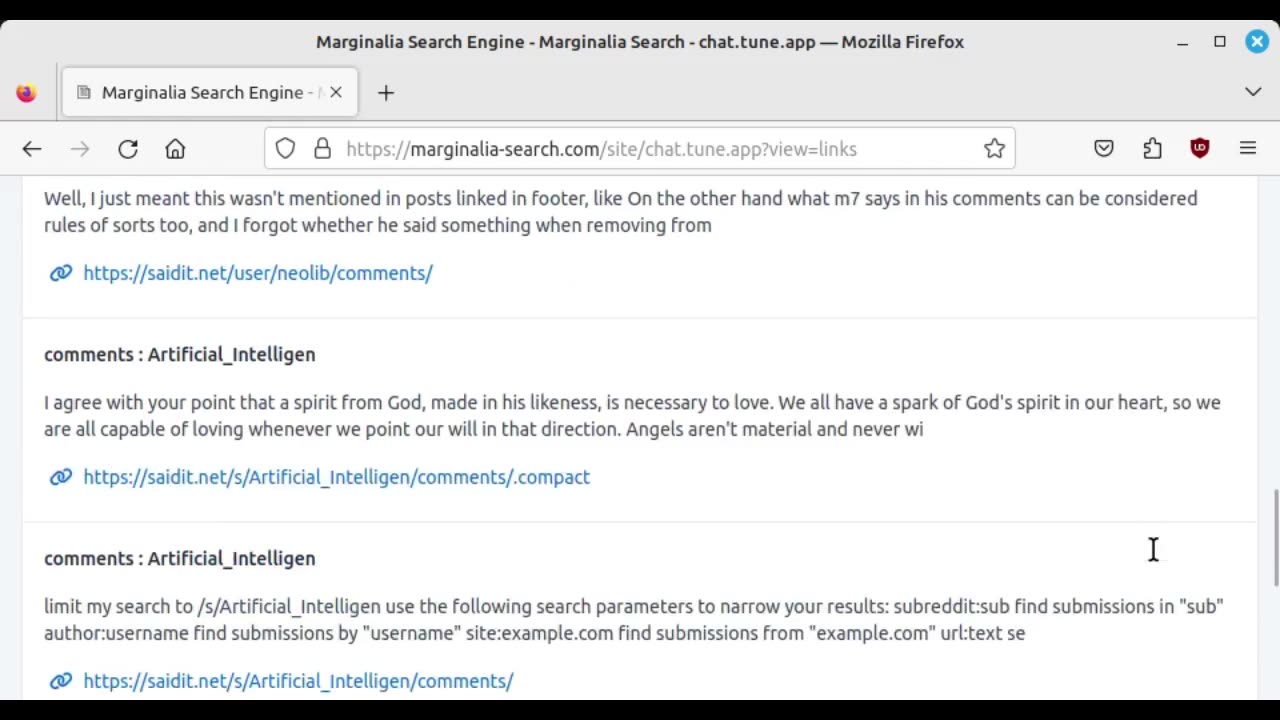The width and height of the screenshot is (1280, 720).
Task: Click the Firefox View icon
Action: [x=26, y=93]
